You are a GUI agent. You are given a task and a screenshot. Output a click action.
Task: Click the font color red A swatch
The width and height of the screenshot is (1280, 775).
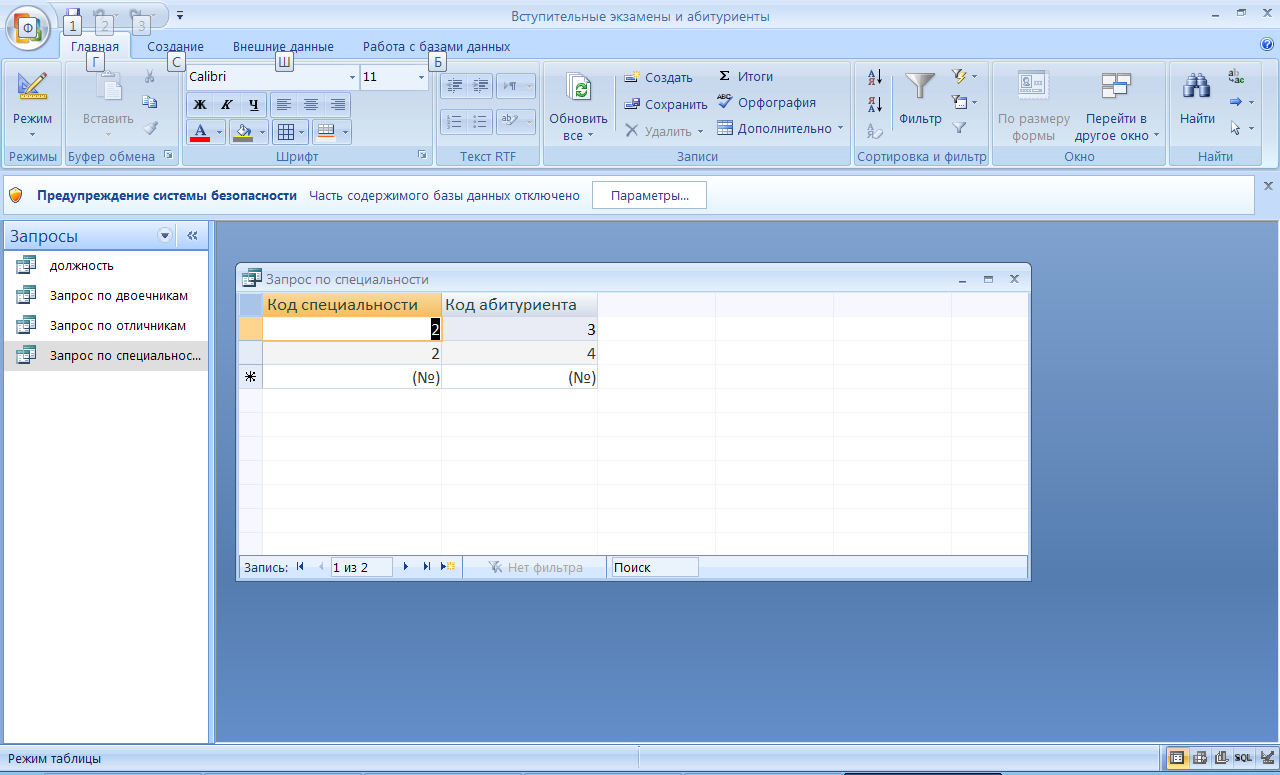coord(199,131)
